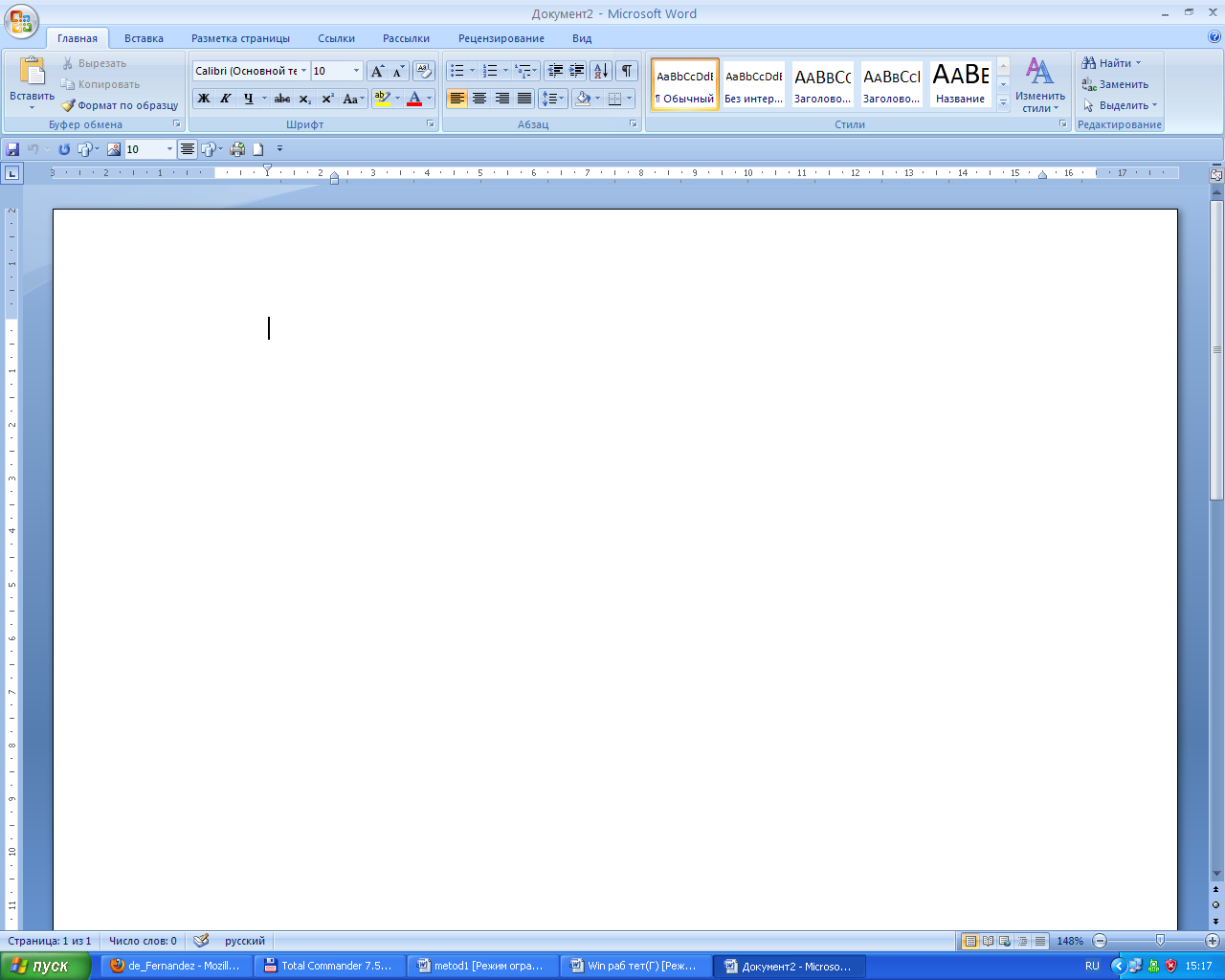The image size is (1225, 980).
Task: Open line spacing dropdown
Action: [x=553, y=99]
